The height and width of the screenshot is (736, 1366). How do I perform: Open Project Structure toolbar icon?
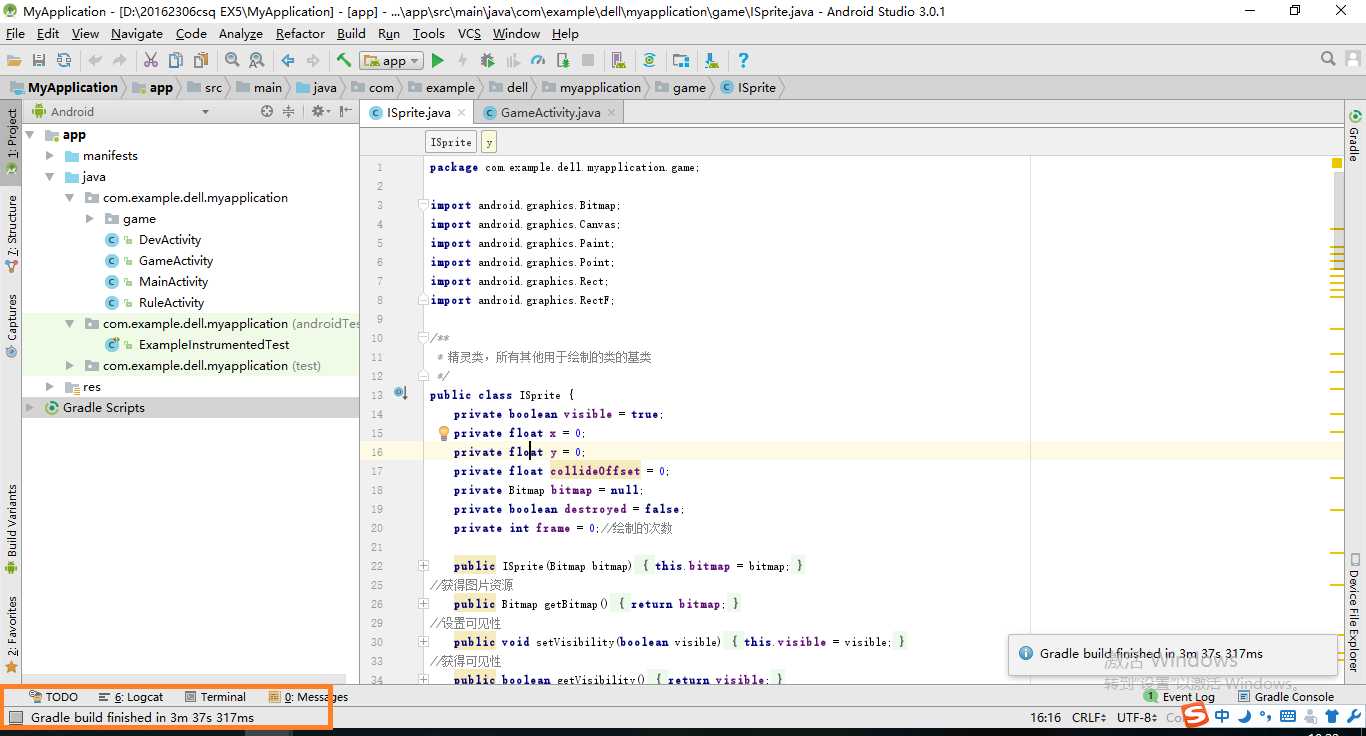[x=681, y=61]
